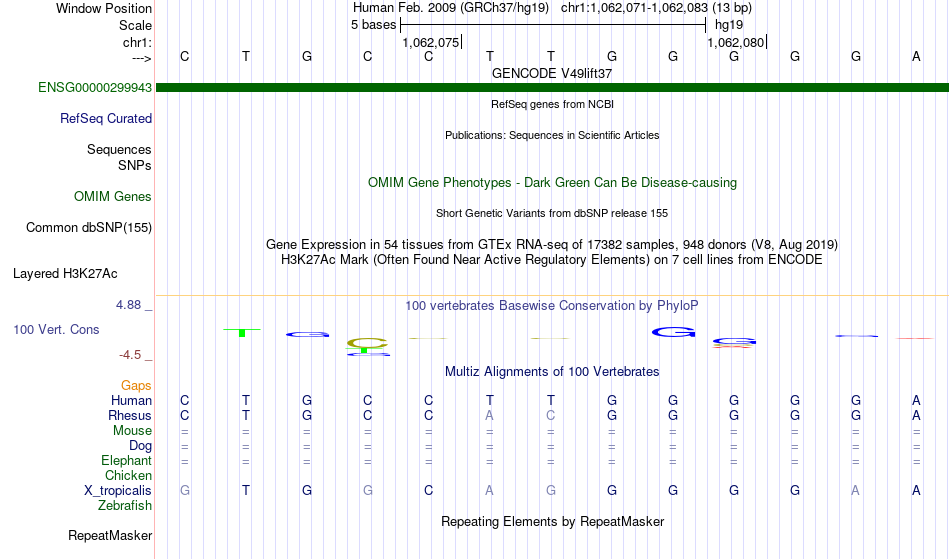The image size is (950, 559).
Task: Click Short Genetic Variants from dbSNP title
Action: point(552,213)
